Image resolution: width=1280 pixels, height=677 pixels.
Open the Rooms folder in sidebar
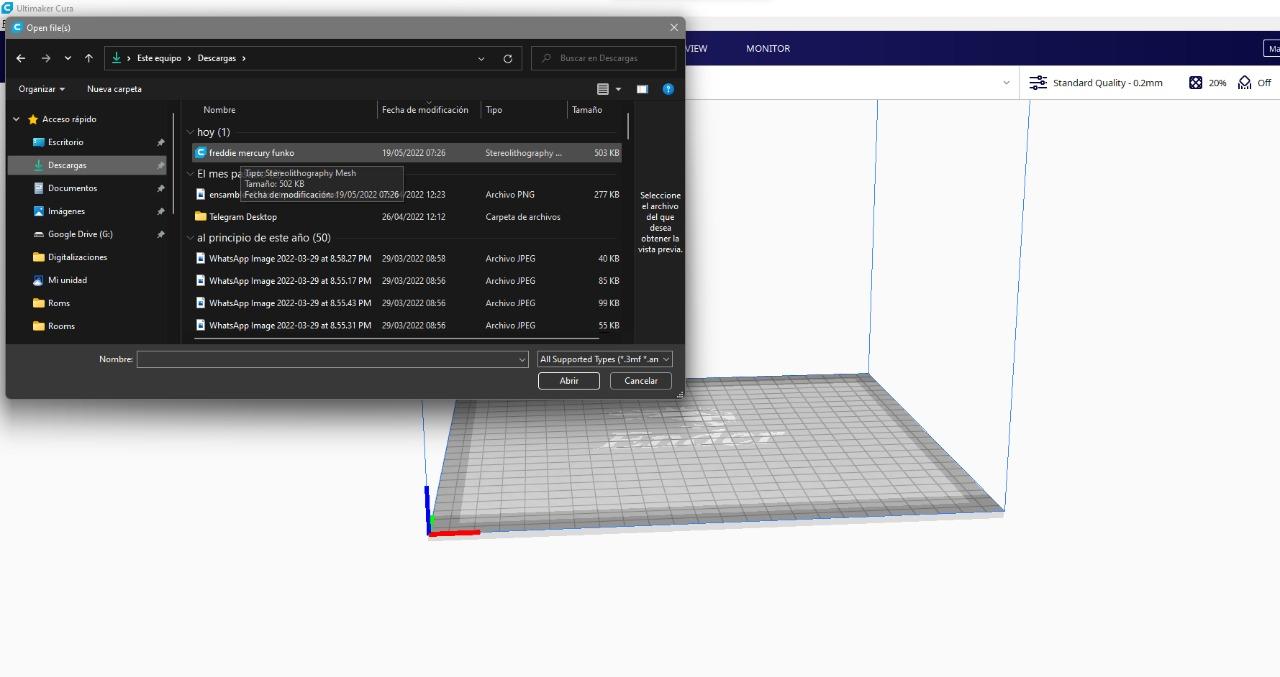coord(61,326)
